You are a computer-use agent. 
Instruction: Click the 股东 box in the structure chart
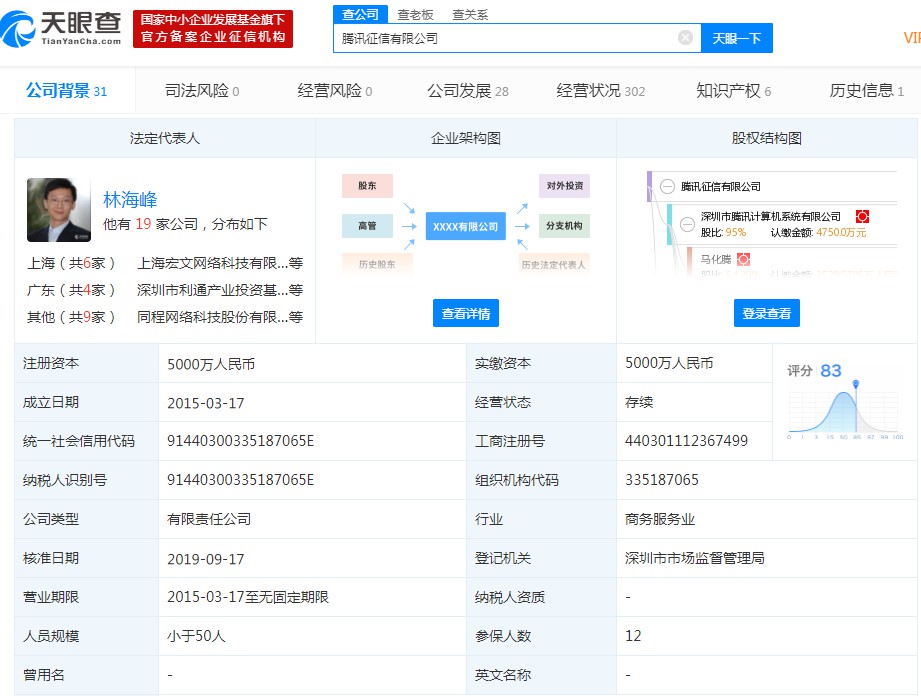click(367, 186)
